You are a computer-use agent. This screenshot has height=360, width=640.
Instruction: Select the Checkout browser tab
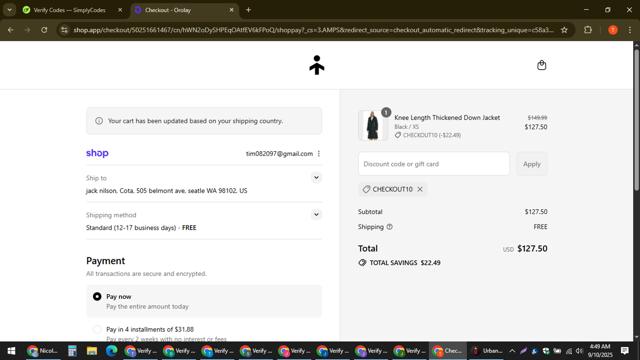(x=184, y=10)
